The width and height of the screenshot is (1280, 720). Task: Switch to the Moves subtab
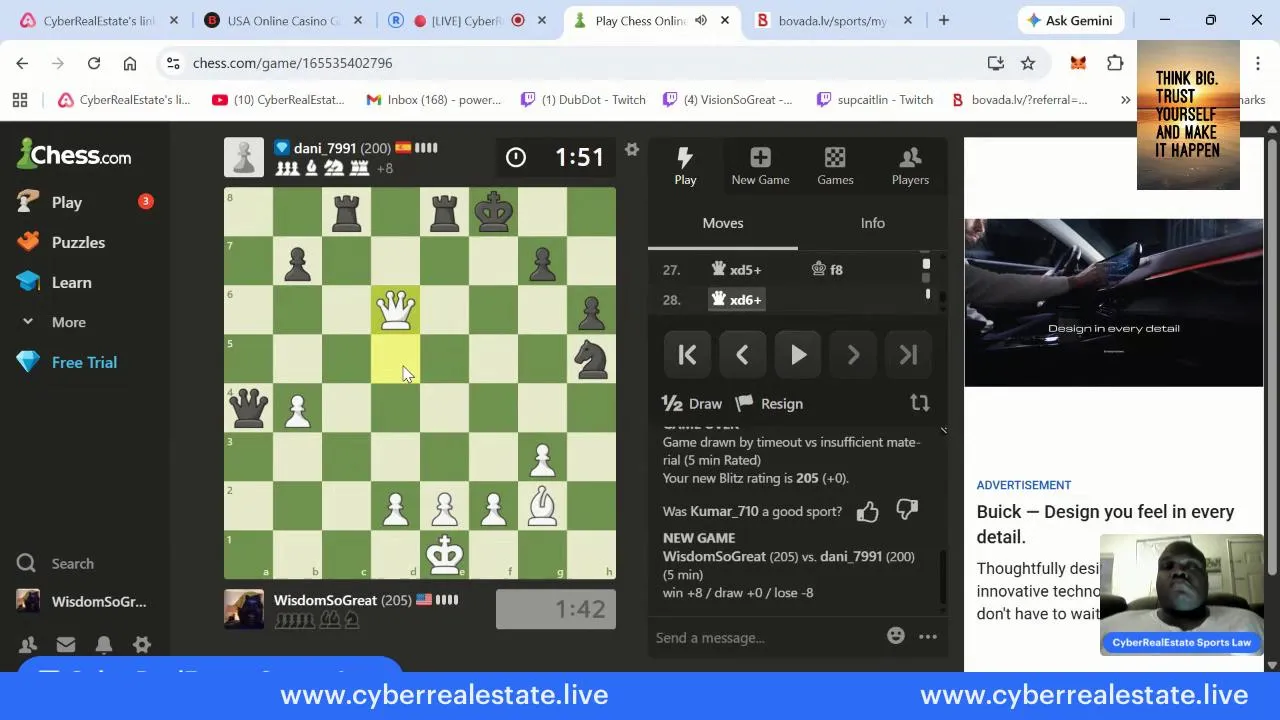coord(723,223)
